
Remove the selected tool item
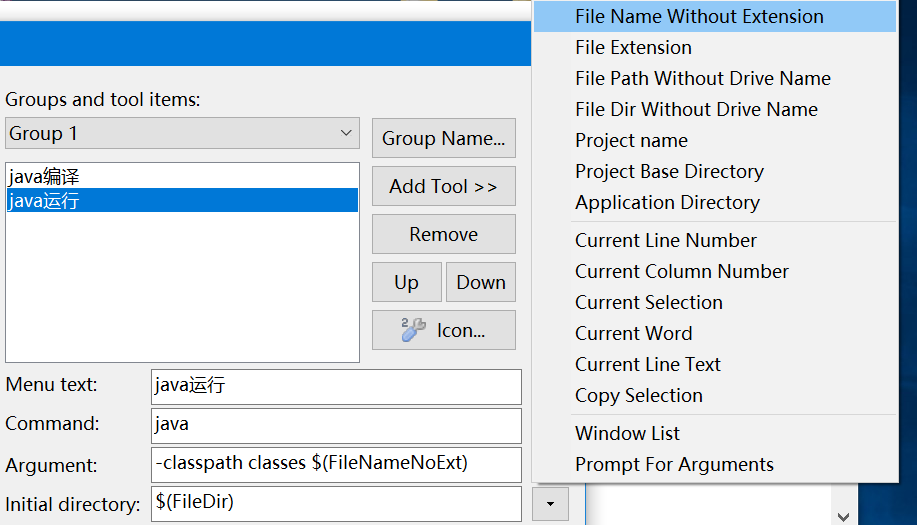[443, 234]
